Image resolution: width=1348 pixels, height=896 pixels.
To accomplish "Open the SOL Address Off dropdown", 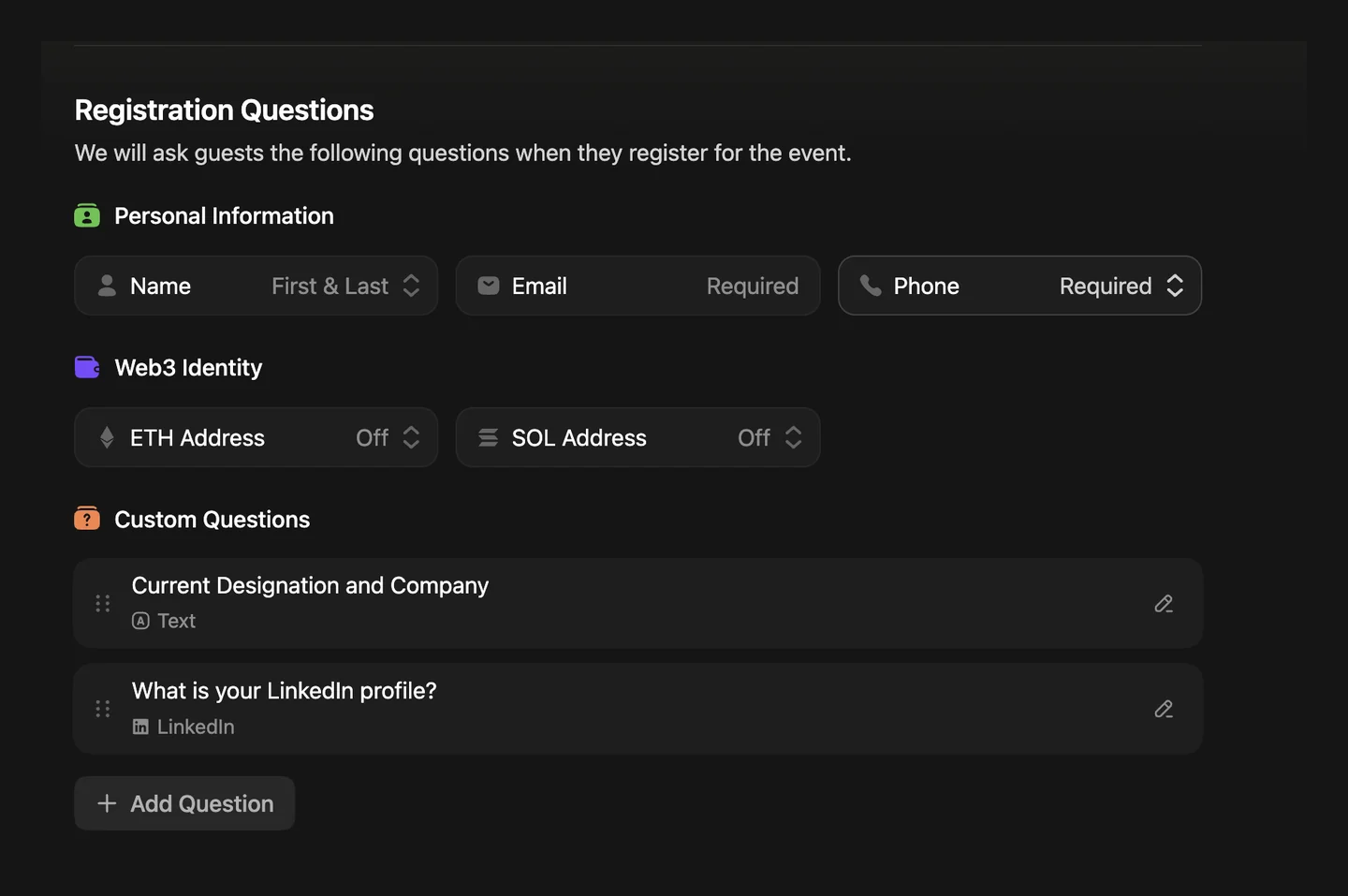I will point(637,437).
